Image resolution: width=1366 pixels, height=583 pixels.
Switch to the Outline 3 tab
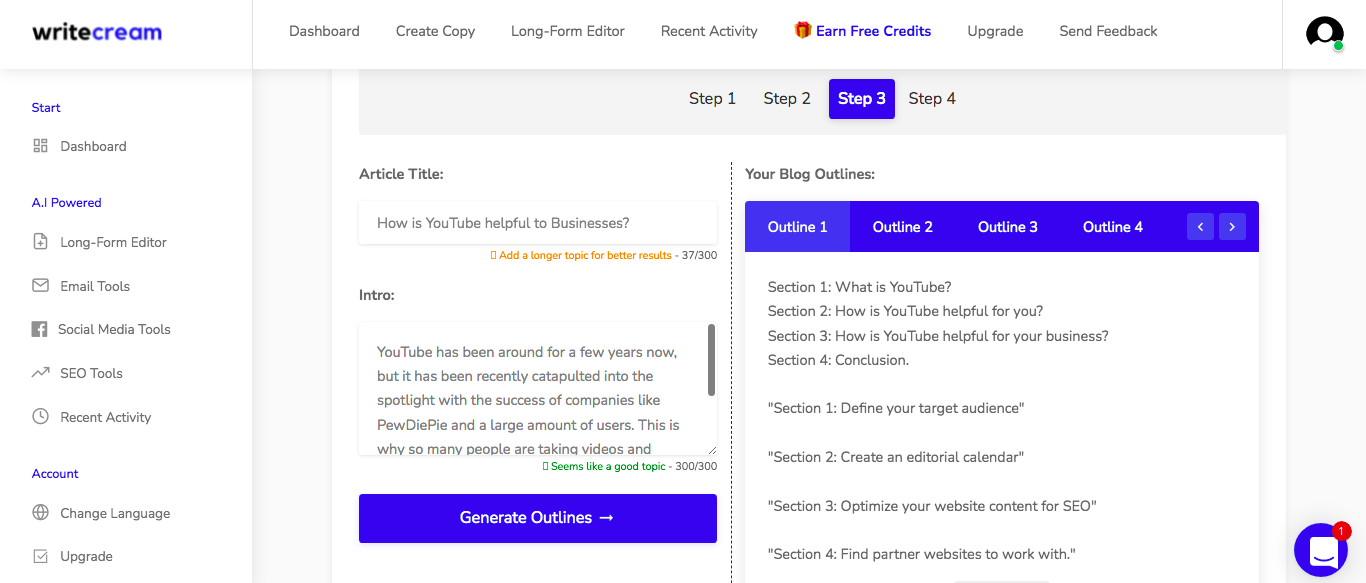pyautogui.click(x=1007, y=226)
